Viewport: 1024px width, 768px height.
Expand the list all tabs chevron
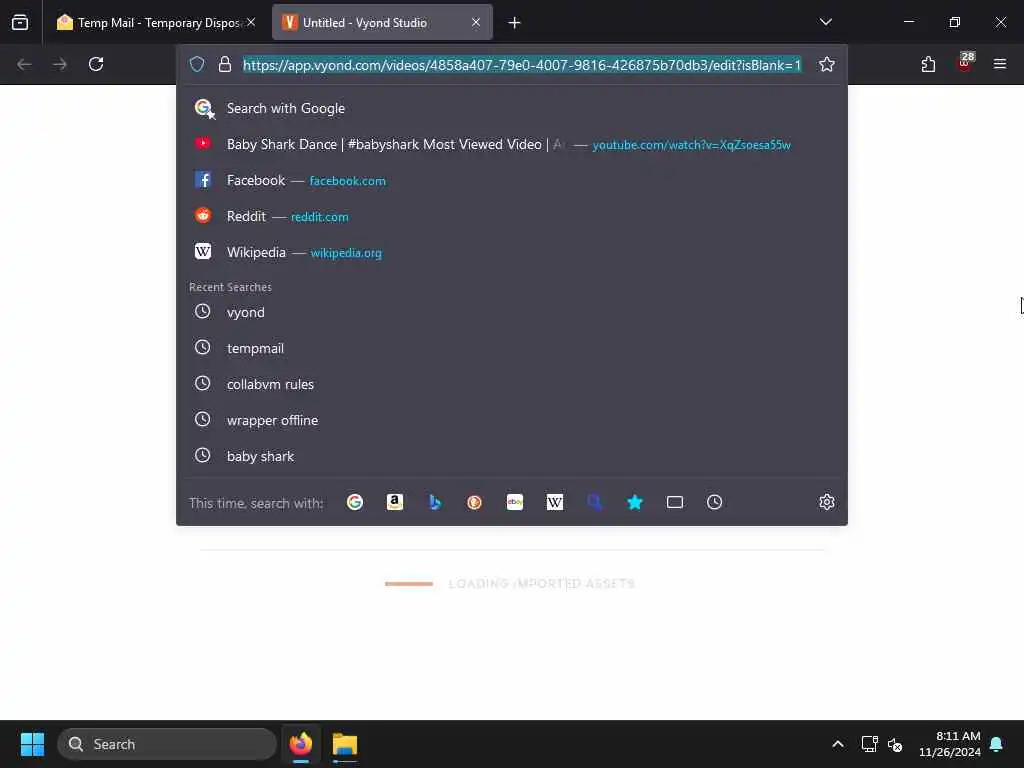point(825,22)
